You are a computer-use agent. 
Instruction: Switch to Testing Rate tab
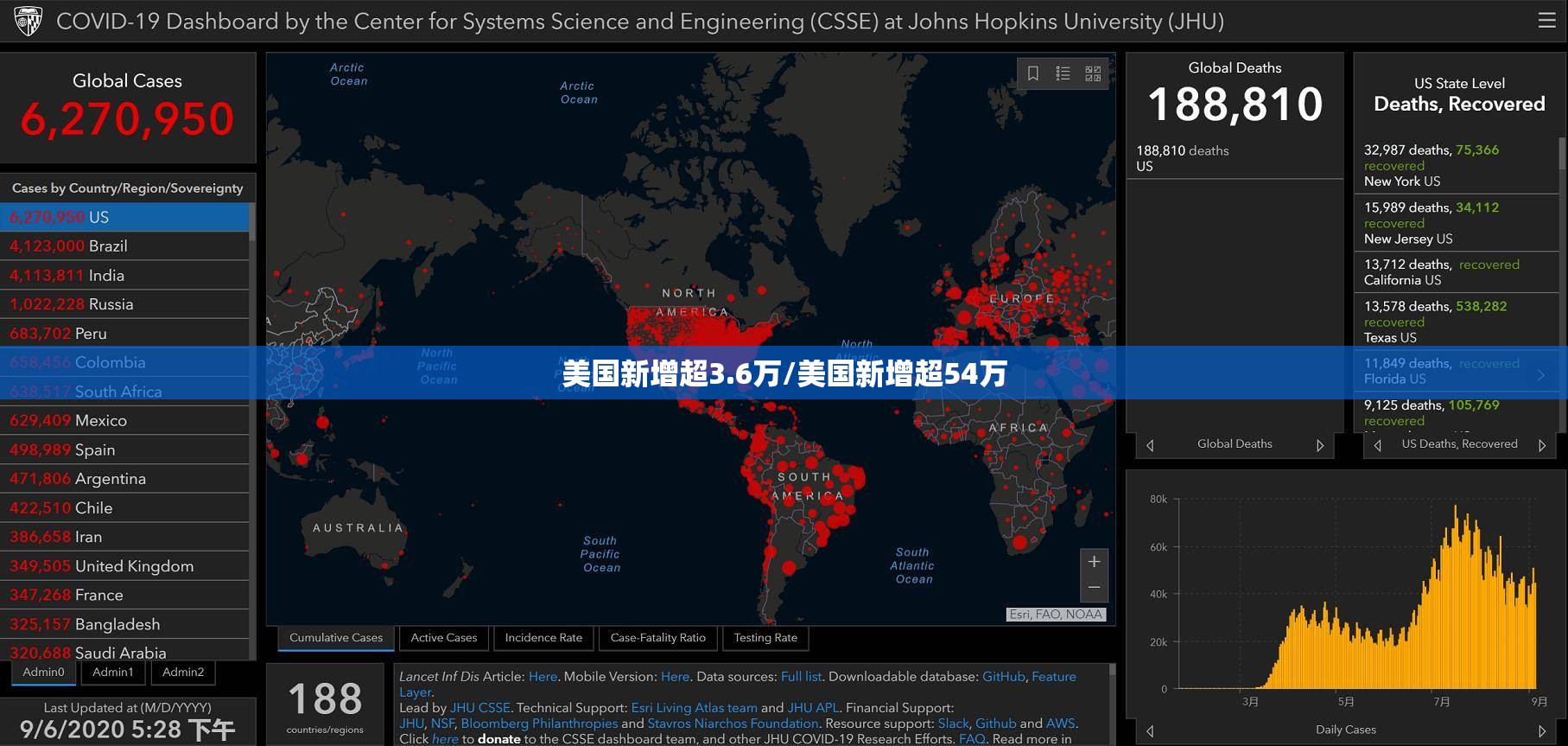pos(765,638)
